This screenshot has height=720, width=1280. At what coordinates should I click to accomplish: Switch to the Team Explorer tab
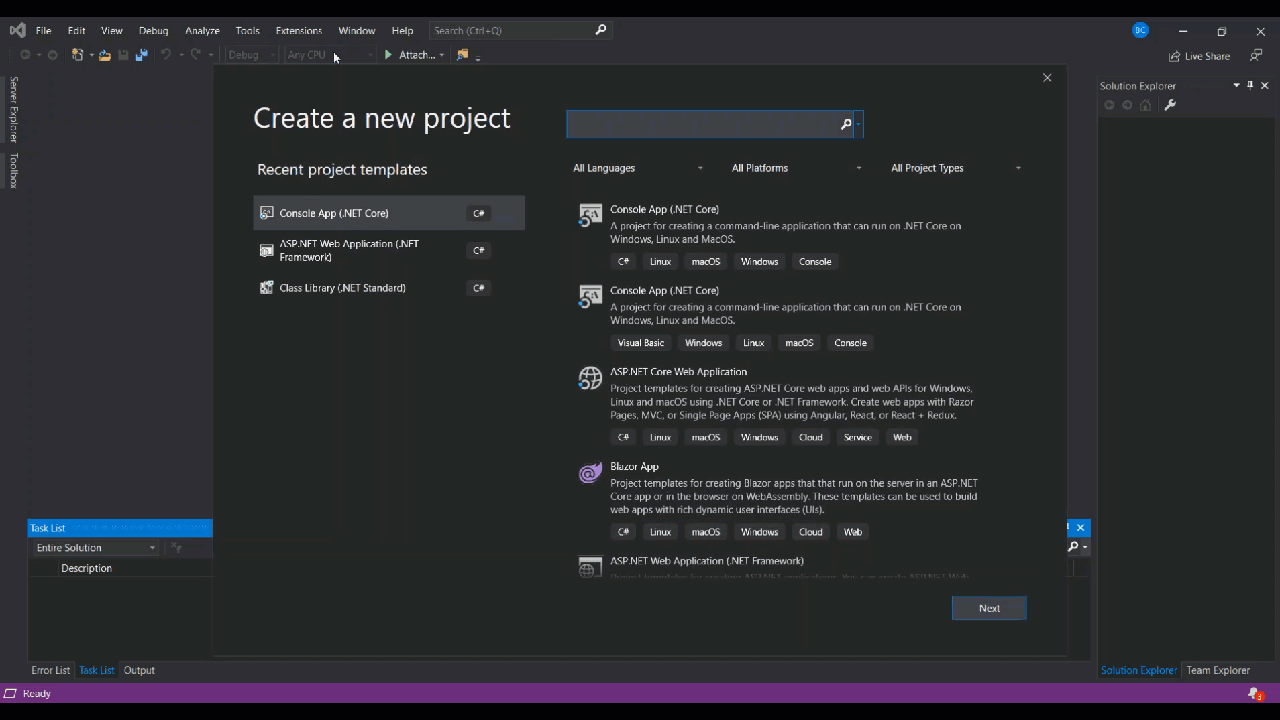[1218, 670]
